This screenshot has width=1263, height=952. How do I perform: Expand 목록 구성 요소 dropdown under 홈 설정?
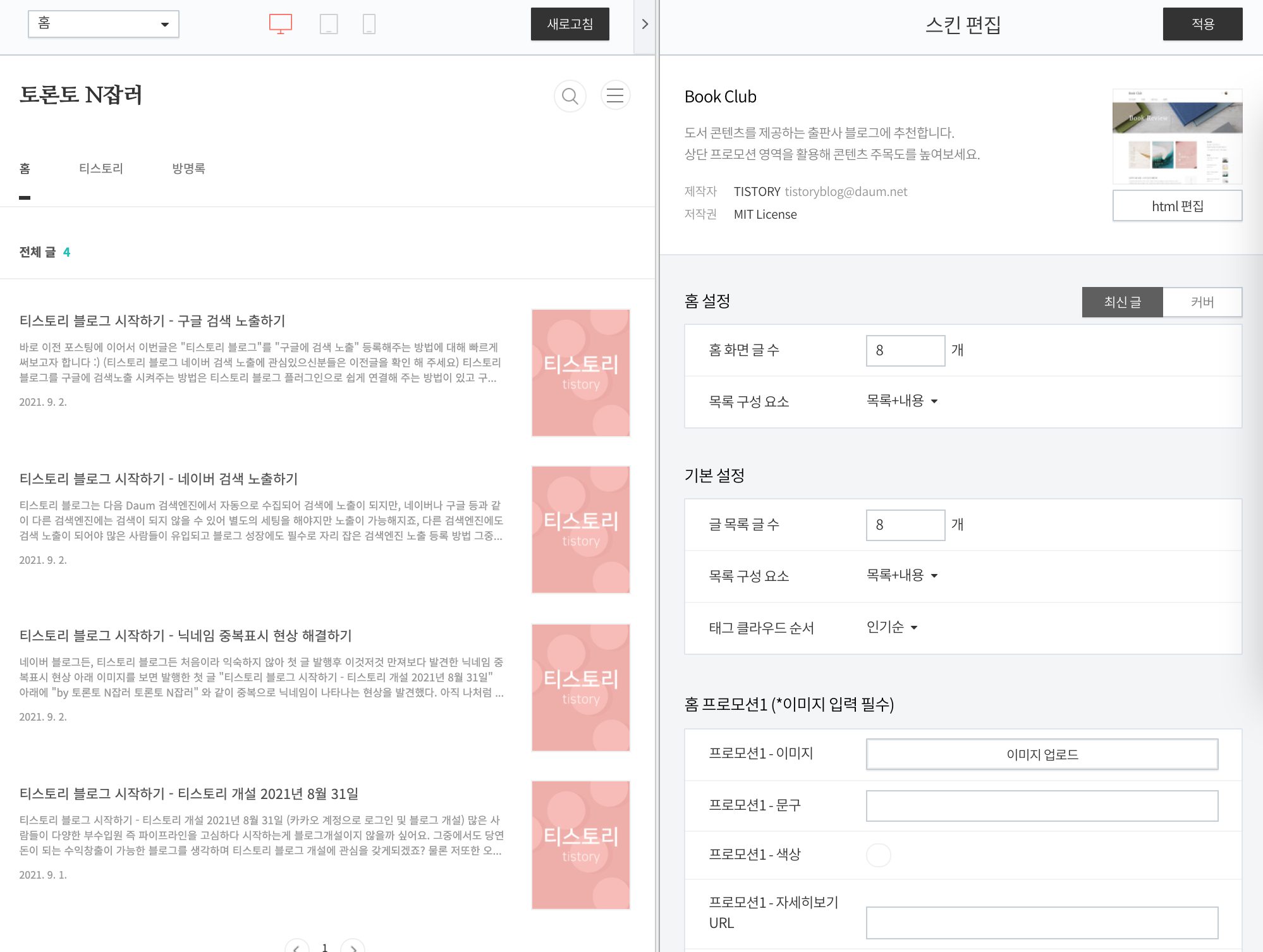tap(901, 401)
